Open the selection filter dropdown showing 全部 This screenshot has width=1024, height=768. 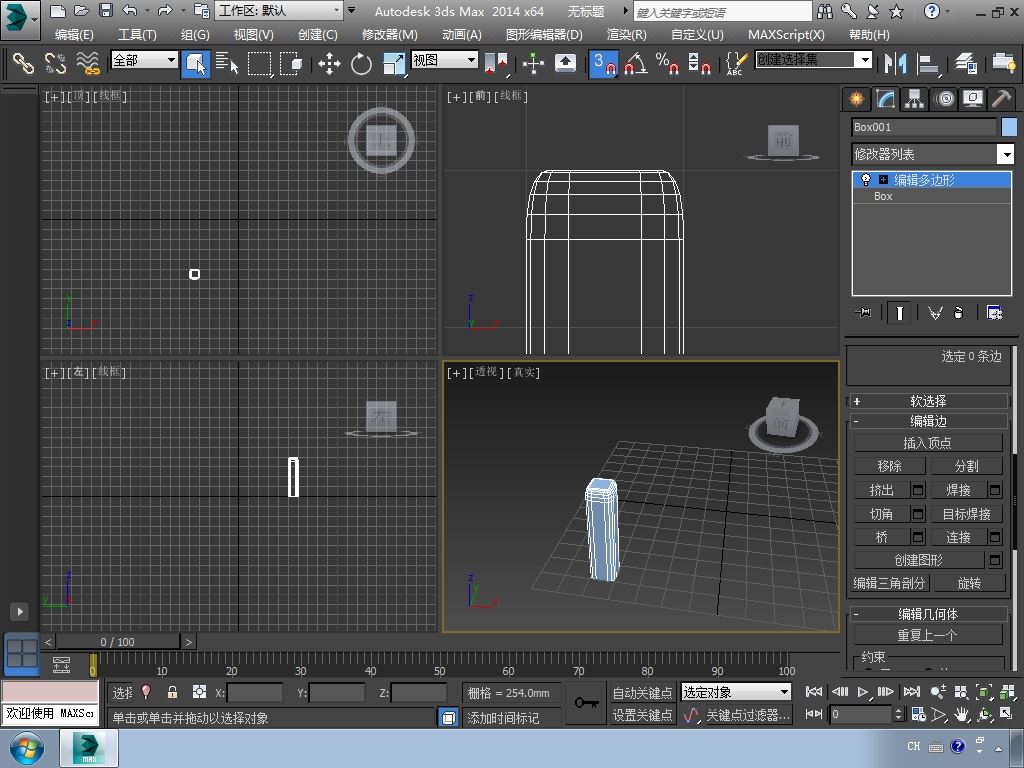tap(144, 60)
